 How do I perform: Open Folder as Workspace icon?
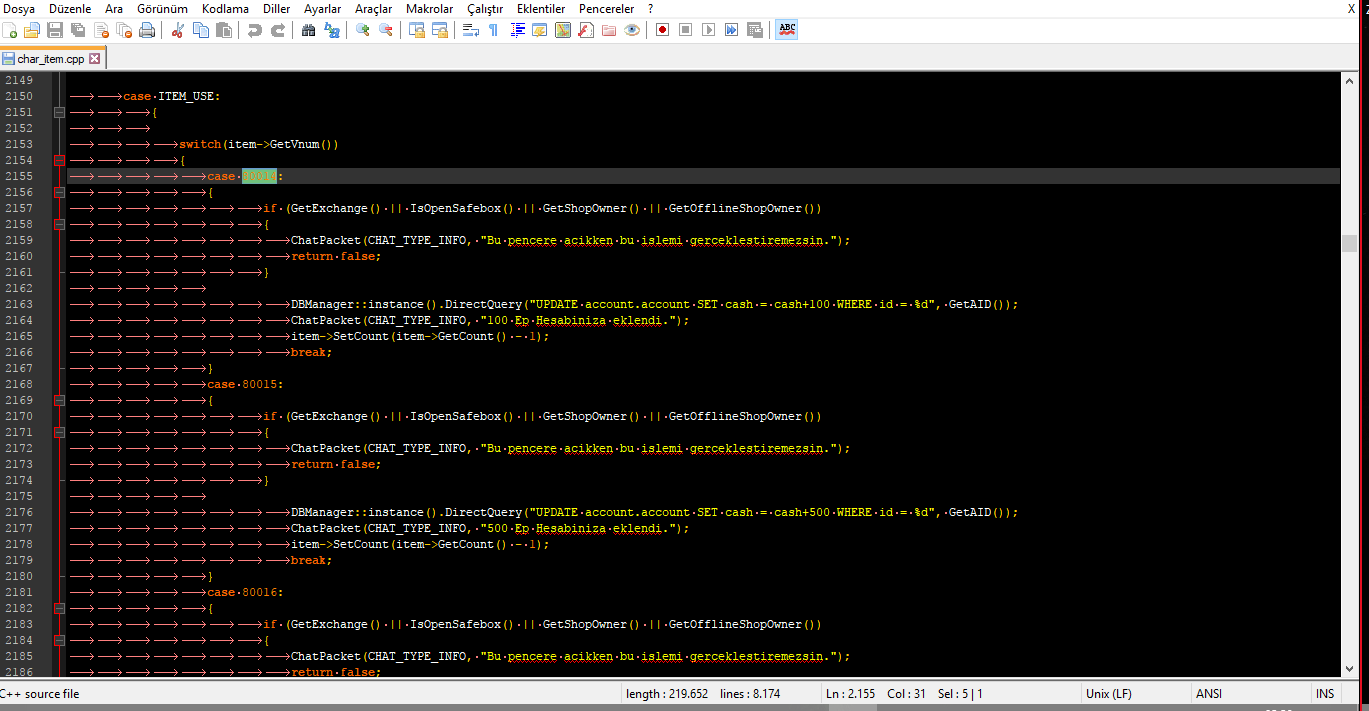[609, 30]
